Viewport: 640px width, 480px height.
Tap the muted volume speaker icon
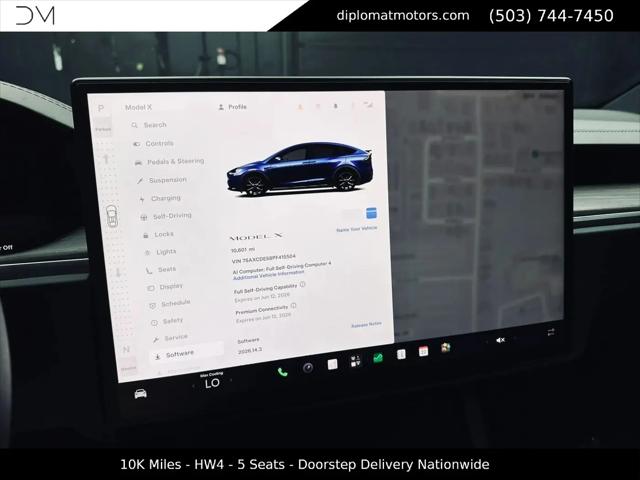pos(500,340)
